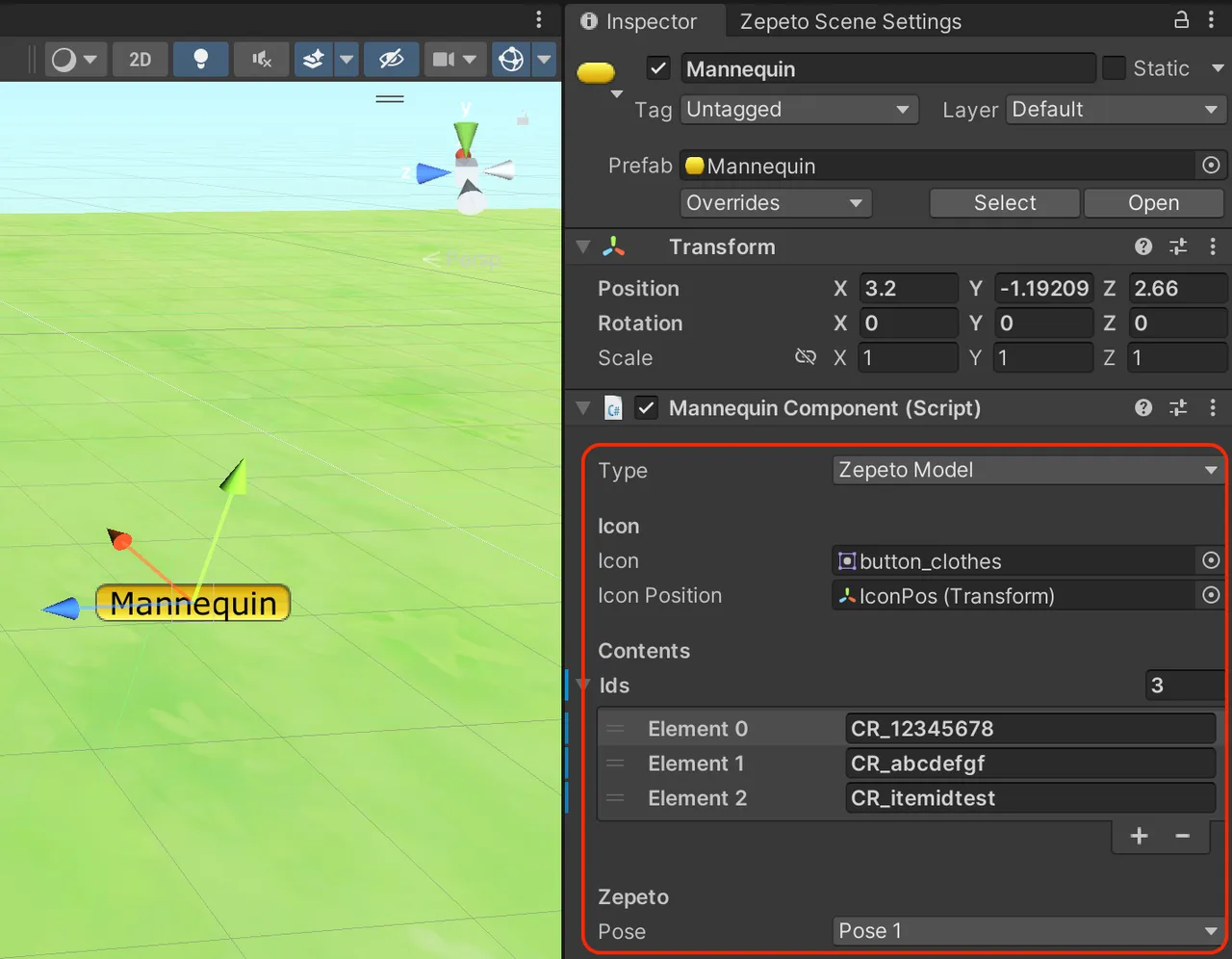Mute scene audio with the speaker icon
Screen dimensions: 1232x959
point(261,60)
